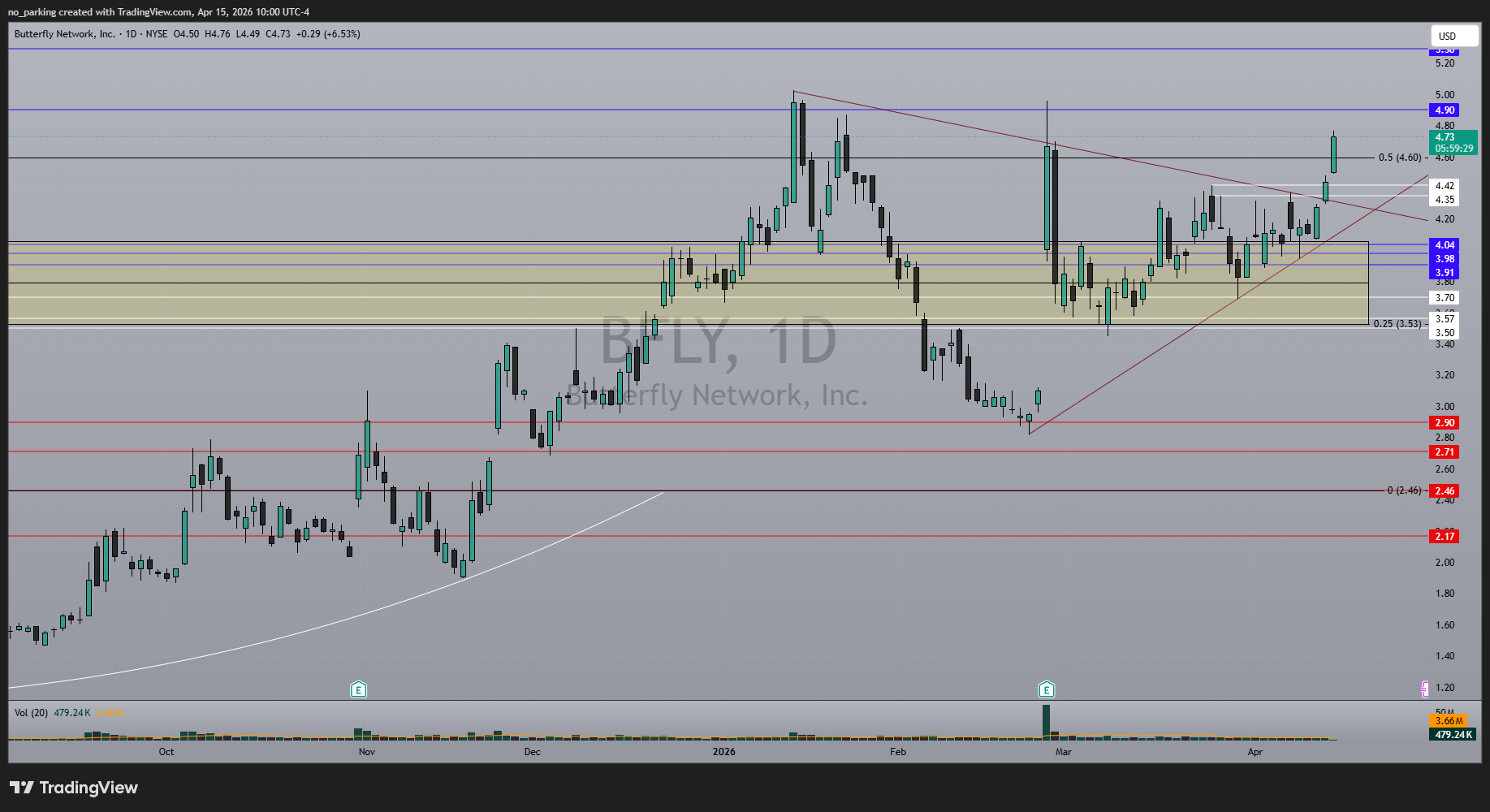This screenshot has width=1490, height=812.
Task: Click the 0.5 (4.60) Fibonacci level label
Action: tap(1400, 158)
